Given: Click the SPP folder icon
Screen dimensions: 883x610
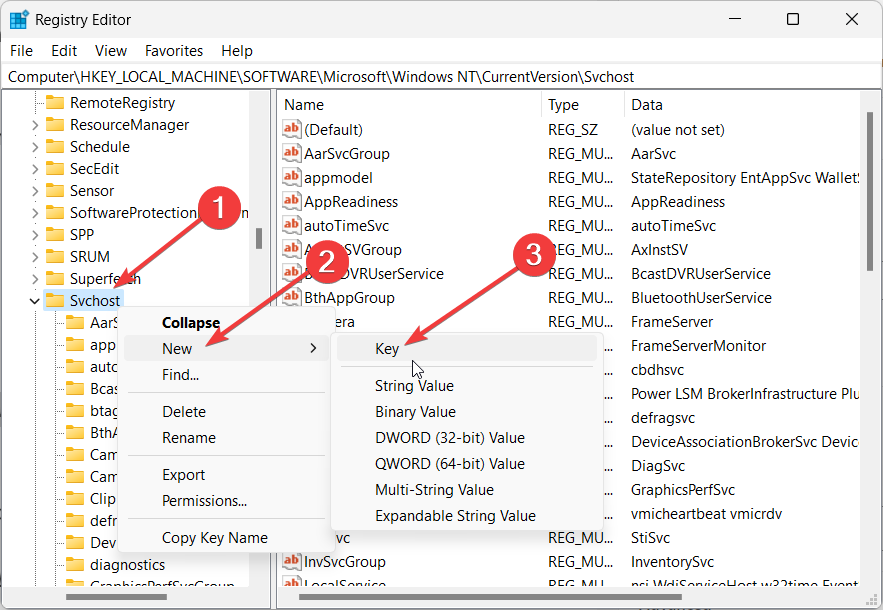Looking at the screenshot, I should pos(55,234).
